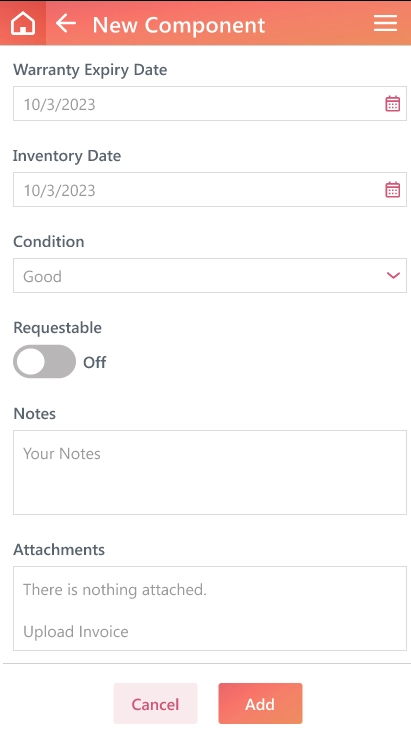Open Inventory Date calendar icon
The image size is (411, 735).
(393, 190)
